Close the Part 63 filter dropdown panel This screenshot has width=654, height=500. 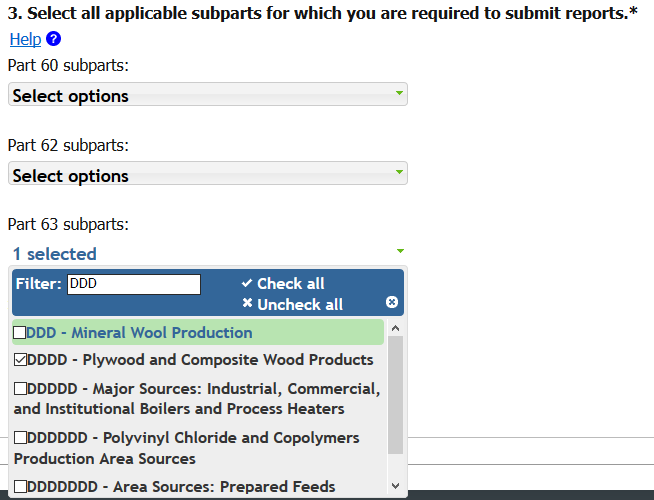click(x=392, y=302)
